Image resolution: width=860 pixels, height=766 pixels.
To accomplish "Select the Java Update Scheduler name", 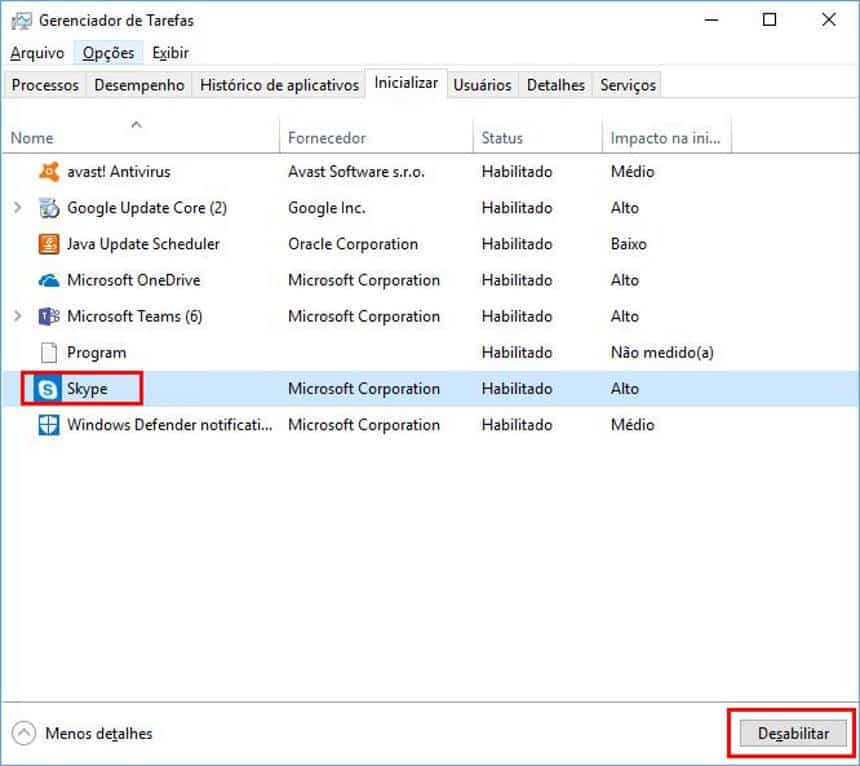I will click(x=143, y=244).
